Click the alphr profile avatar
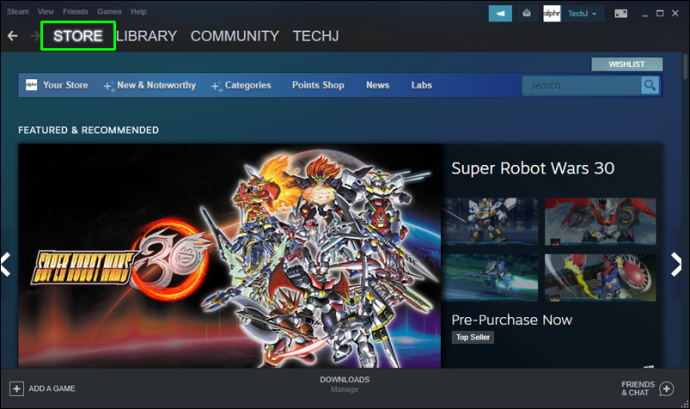Image resolution: width=690 pixels, height=409 pixels. [x=552, y=14]
